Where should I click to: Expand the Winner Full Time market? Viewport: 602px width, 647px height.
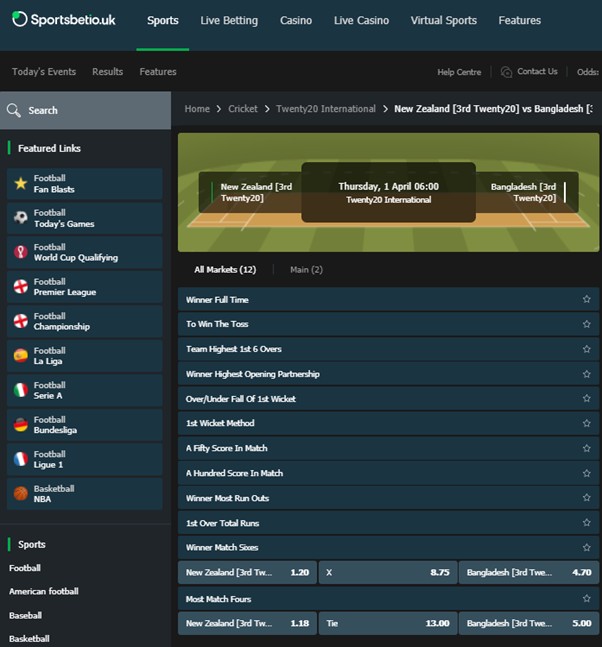pyautogui.click(x=388, y=300)
